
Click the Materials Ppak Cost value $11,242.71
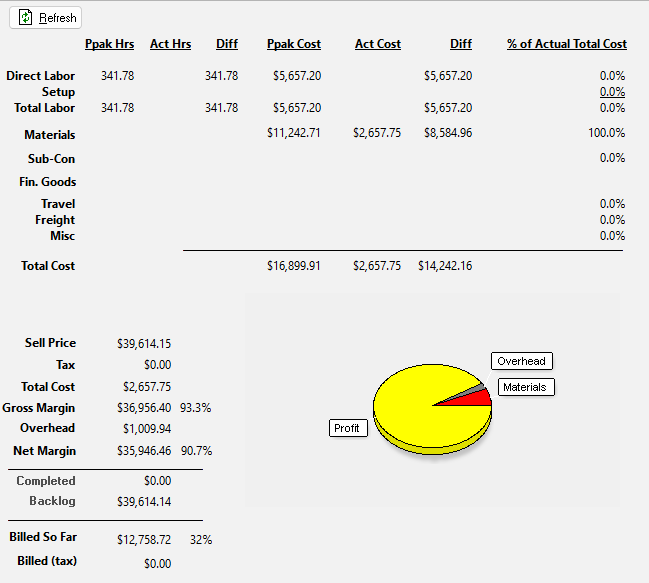click(x=294, y=133)
